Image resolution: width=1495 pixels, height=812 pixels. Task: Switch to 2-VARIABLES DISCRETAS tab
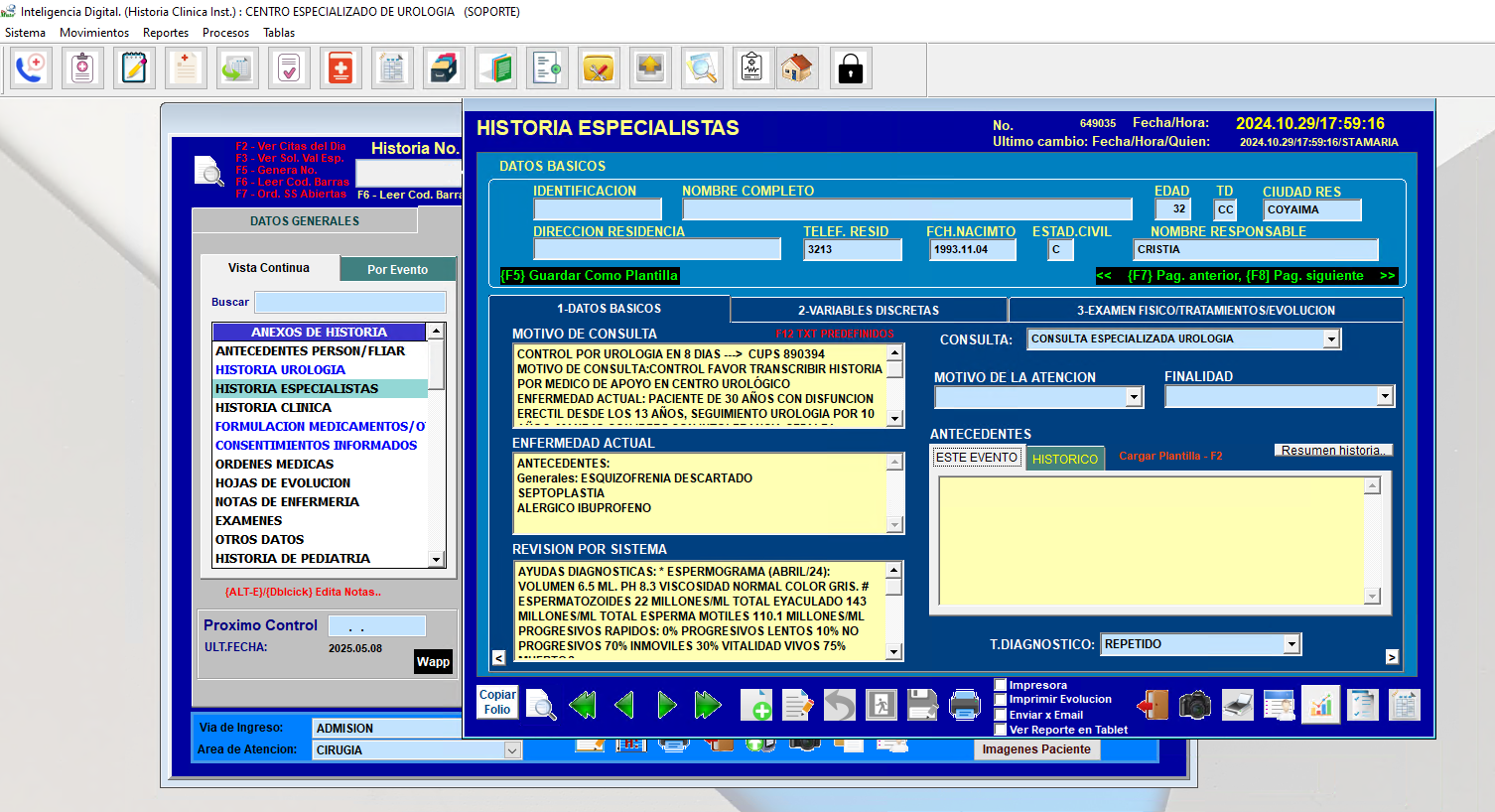pos(868,310)
